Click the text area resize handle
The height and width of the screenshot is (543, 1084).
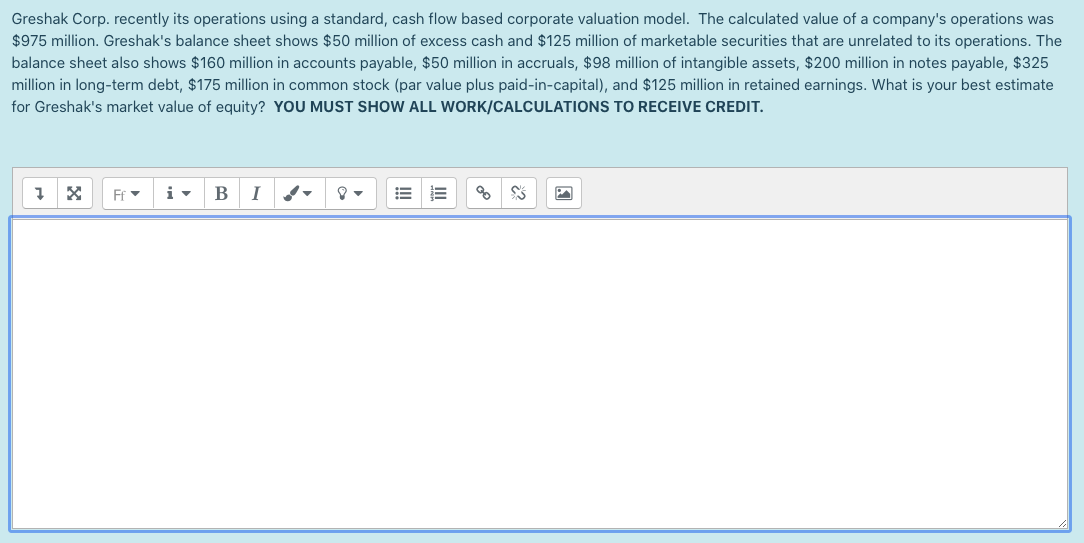pyautogui.click(x=1063, y=524)
